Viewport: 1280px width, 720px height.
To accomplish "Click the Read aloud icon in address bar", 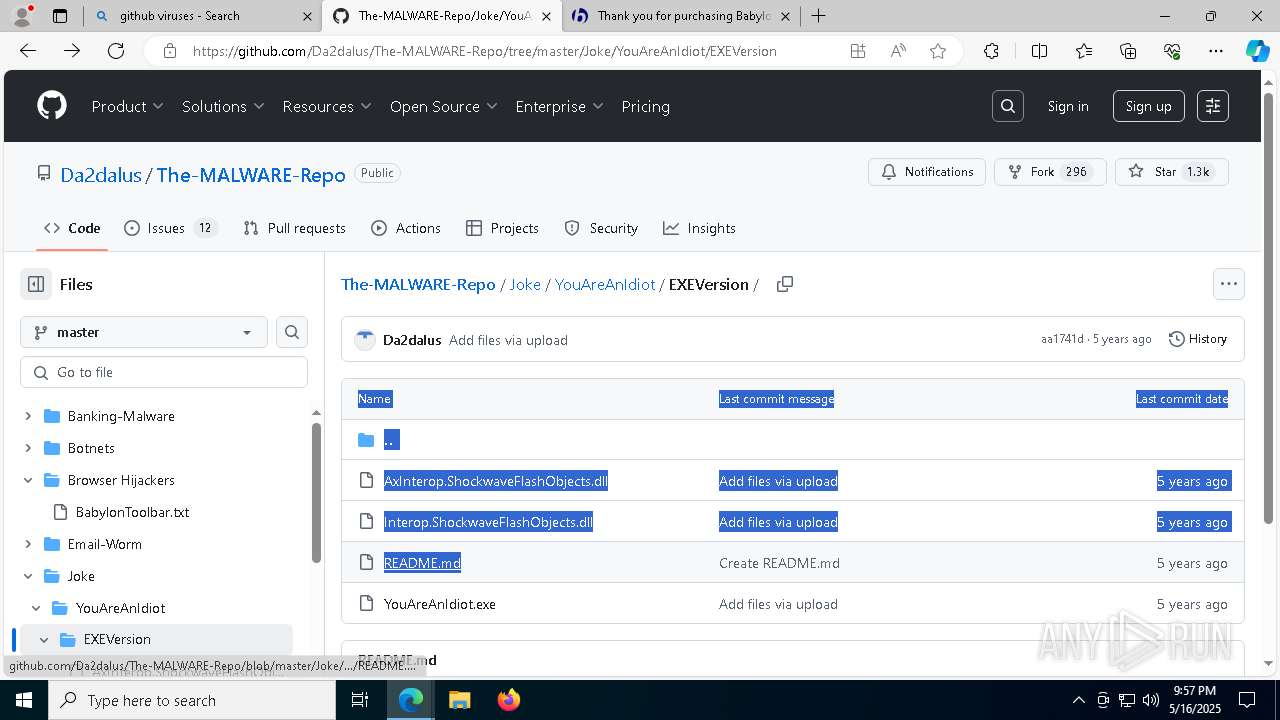I will [x=898, y=51].
